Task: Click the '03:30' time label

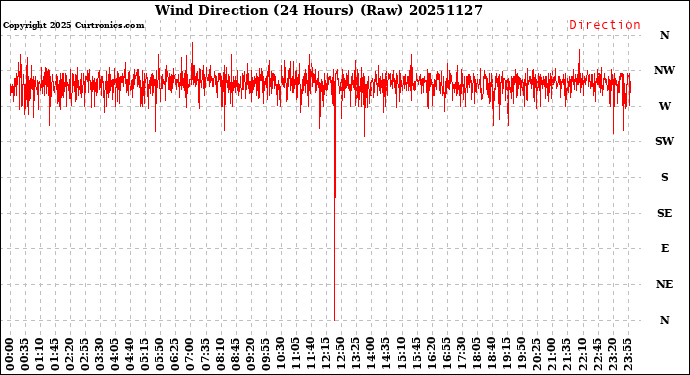Action: 100,355
